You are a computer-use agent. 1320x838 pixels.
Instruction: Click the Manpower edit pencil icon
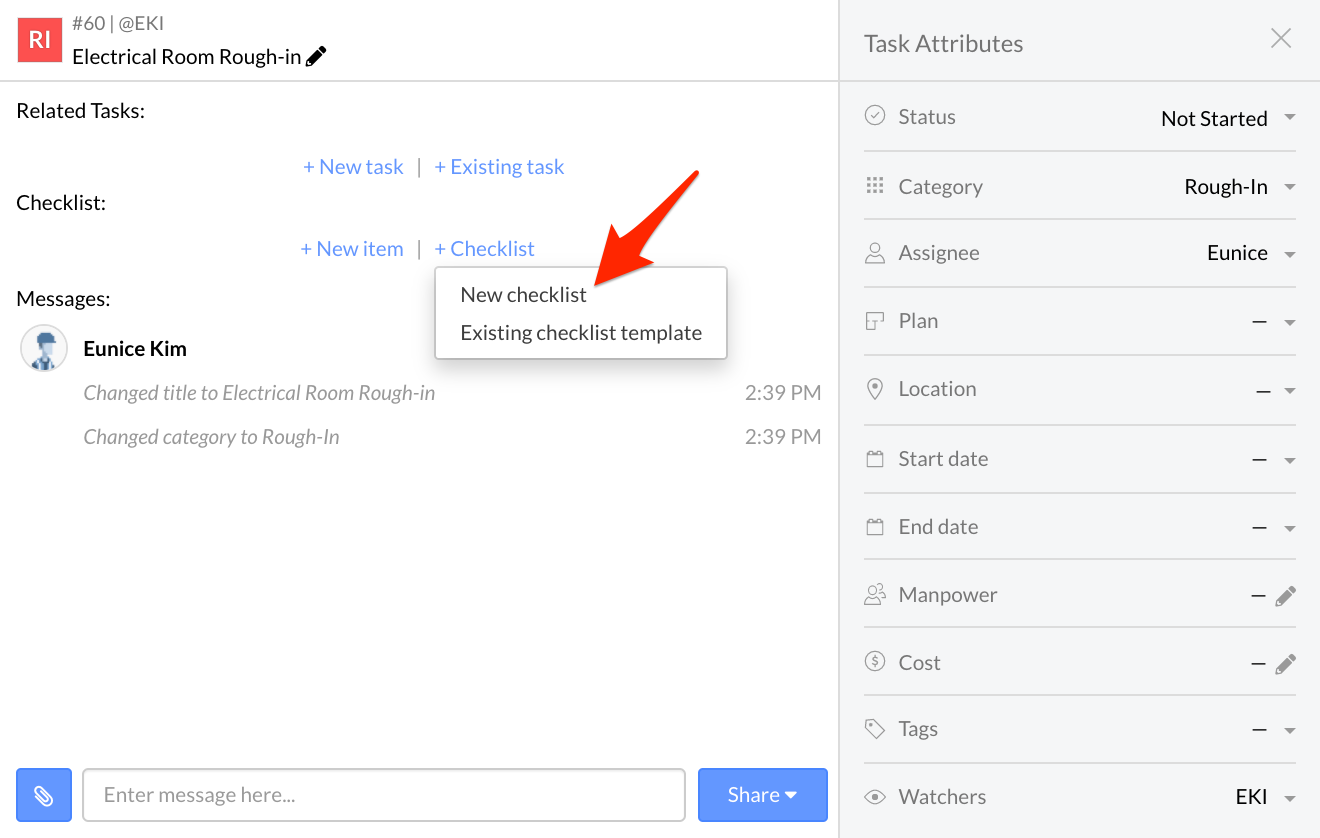click(x=1285, y=596)
